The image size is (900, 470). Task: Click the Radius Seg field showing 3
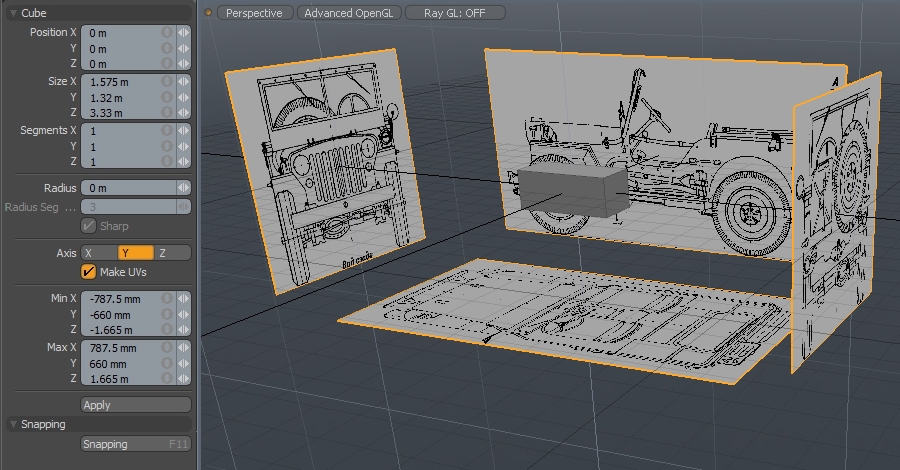129,207
